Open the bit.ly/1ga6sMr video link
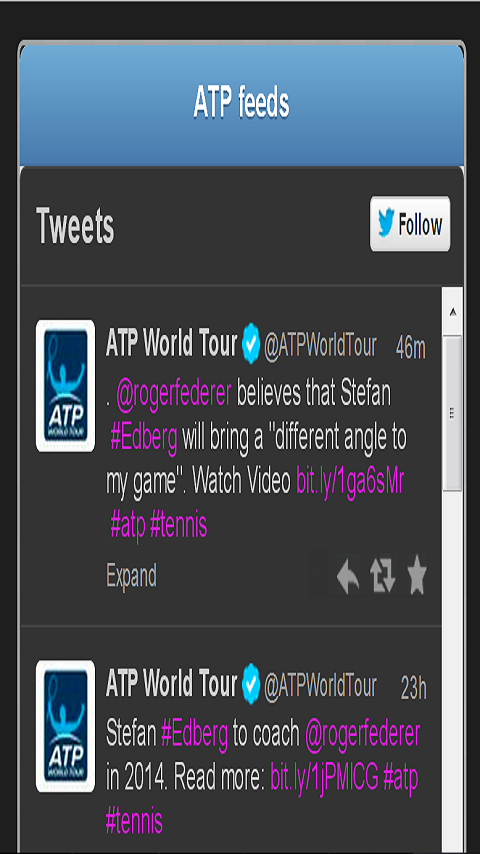 pyautogui.click(x=350, y=481)
